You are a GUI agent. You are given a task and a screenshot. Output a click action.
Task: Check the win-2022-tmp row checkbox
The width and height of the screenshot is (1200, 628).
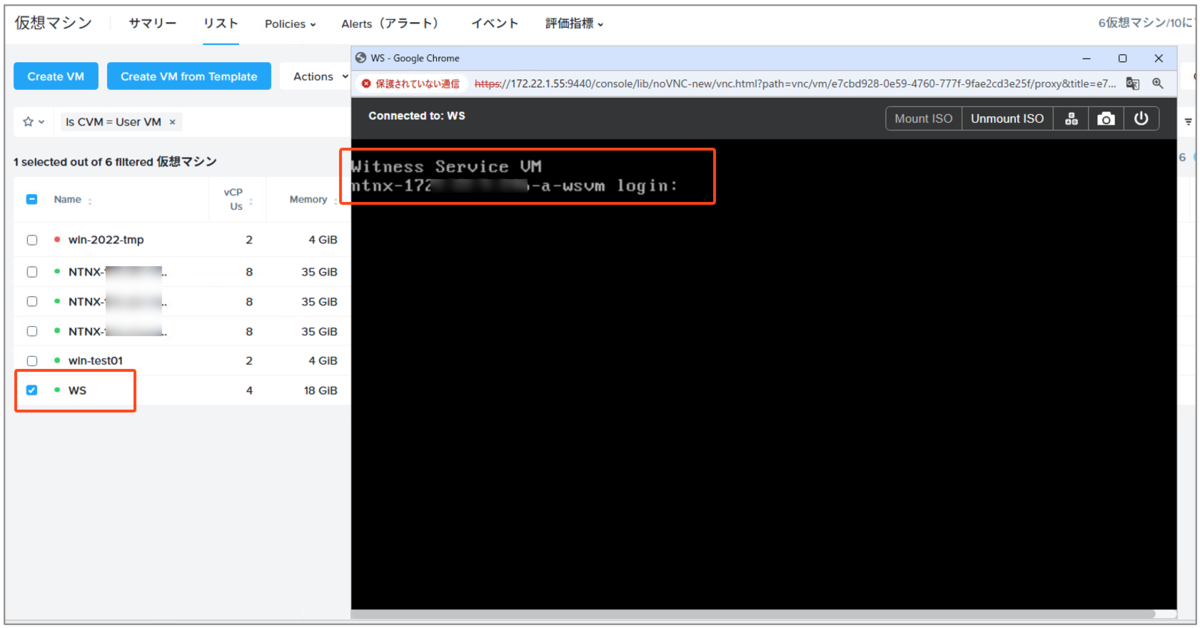coord(32,240)
